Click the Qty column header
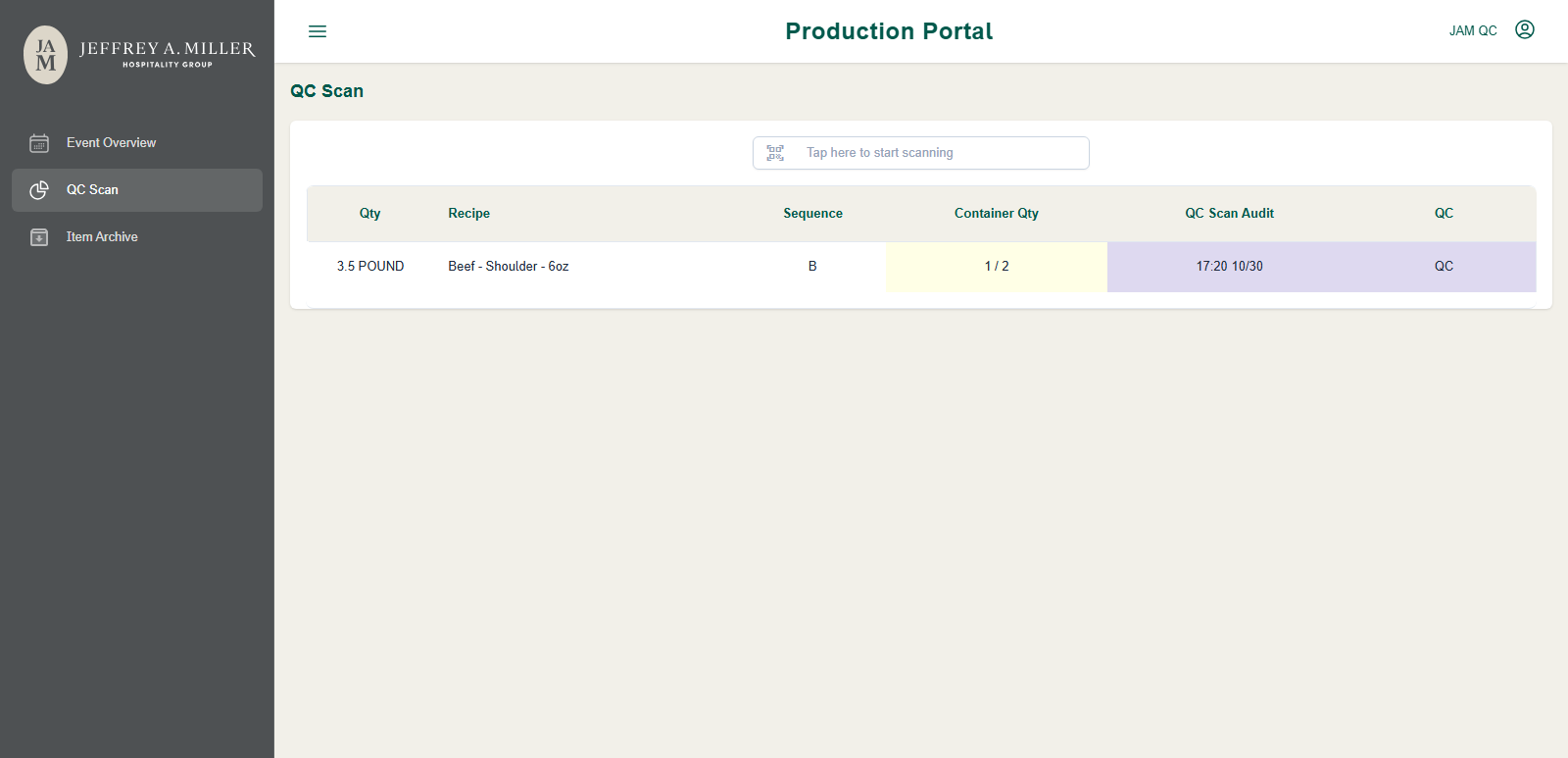The image size is (1568, 758). (369, 214)
